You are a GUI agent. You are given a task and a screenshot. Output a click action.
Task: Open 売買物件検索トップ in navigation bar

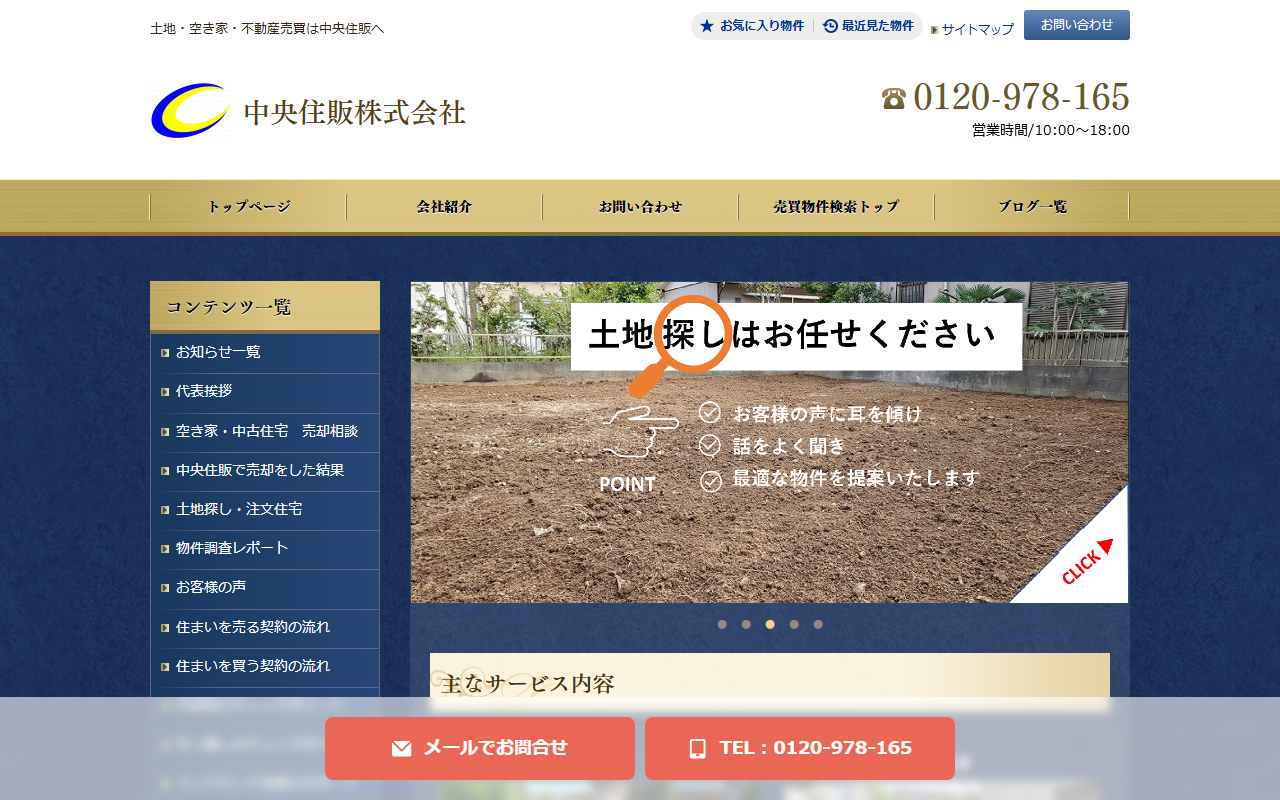click(x=836, y=207)
